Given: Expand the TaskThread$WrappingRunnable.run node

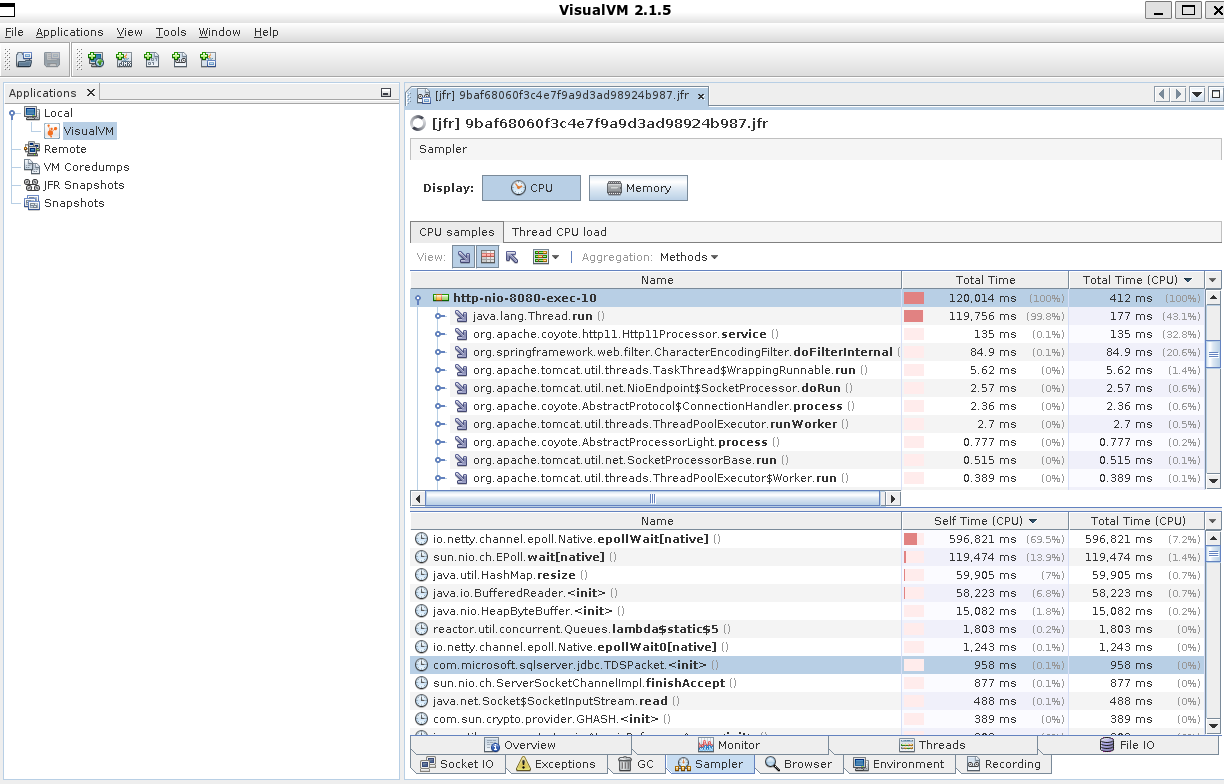Looking at the screenshot, I should click(439, 370).
